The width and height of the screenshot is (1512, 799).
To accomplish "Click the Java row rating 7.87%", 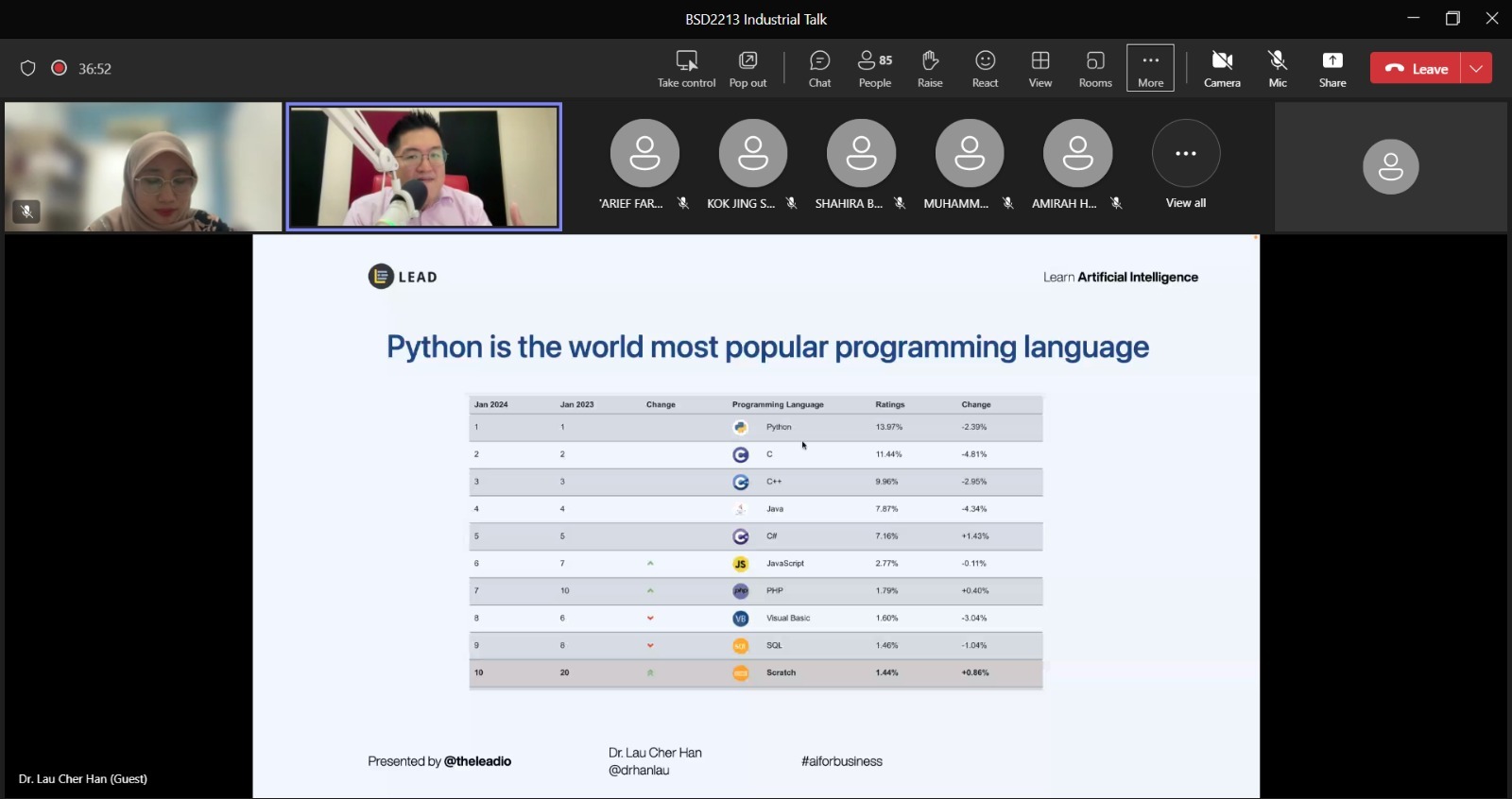I will click(886, 509).
